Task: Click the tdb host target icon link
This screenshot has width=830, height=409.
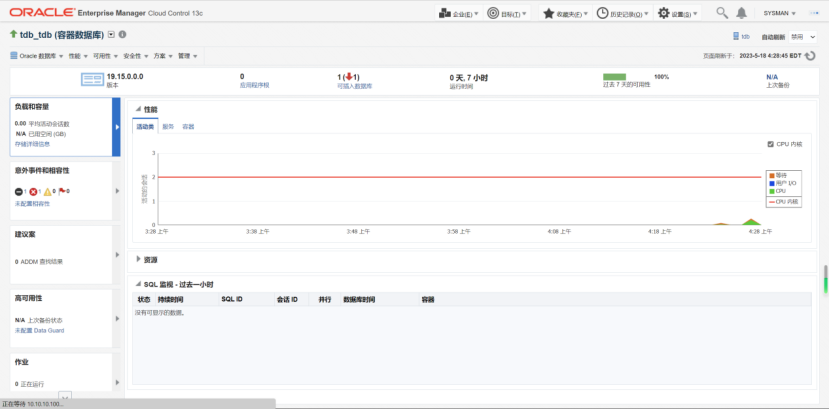Action: point(742,37)
